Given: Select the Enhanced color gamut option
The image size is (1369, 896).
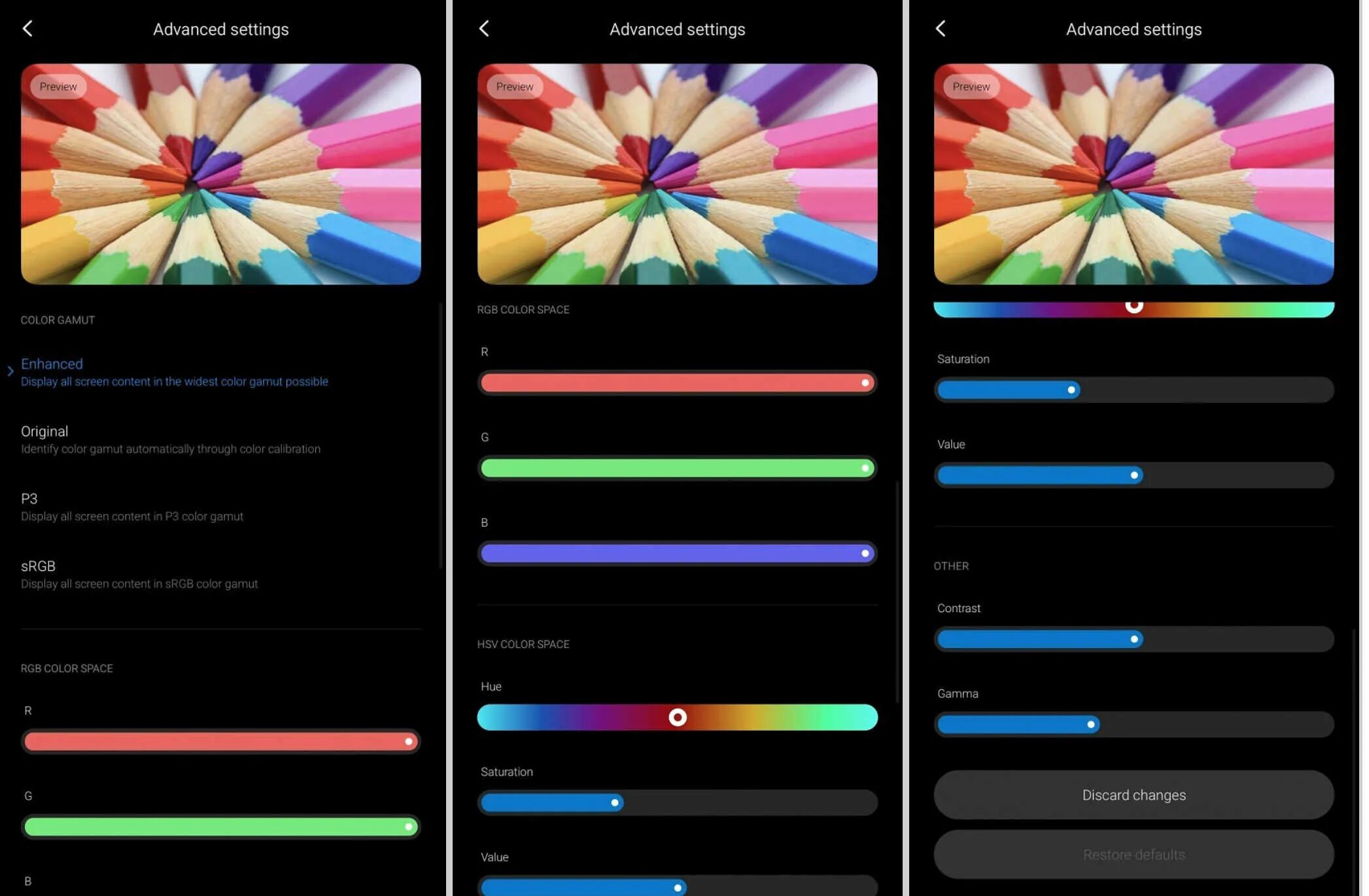Looking at the screenshot, I should click(52, 363).
